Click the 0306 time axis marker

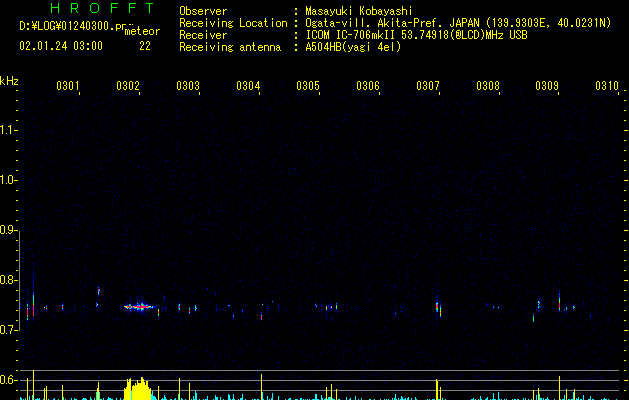point(368,85)
